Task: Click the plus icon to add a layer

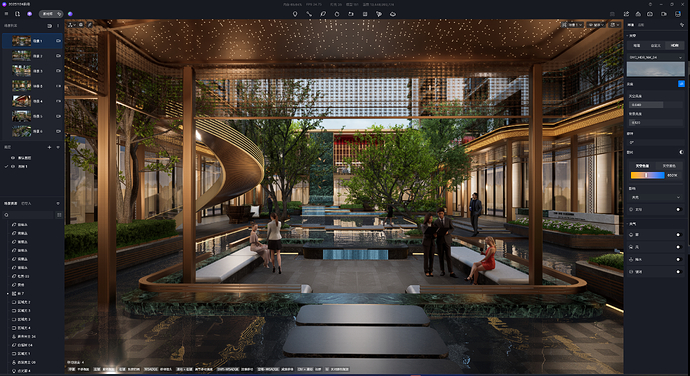Action: [49, 147]
